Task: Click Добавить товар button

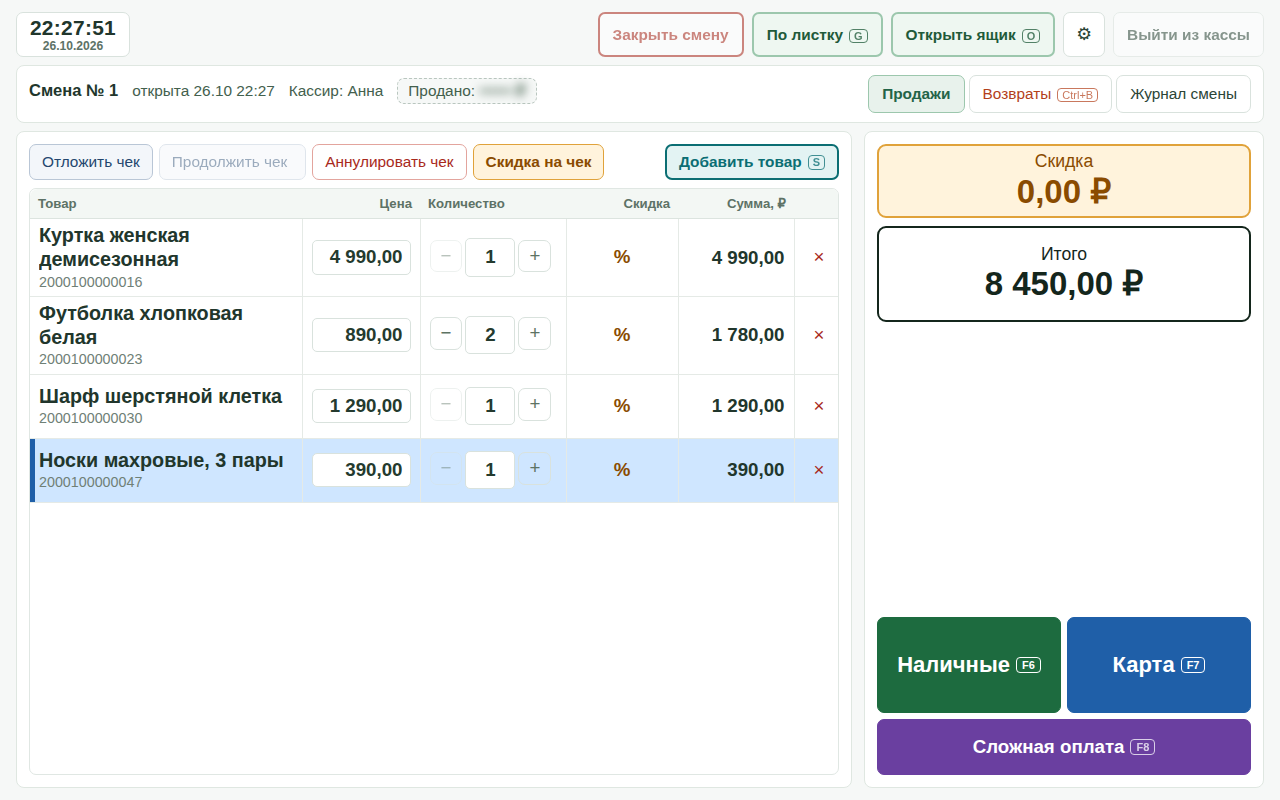Action: [752, 162]
